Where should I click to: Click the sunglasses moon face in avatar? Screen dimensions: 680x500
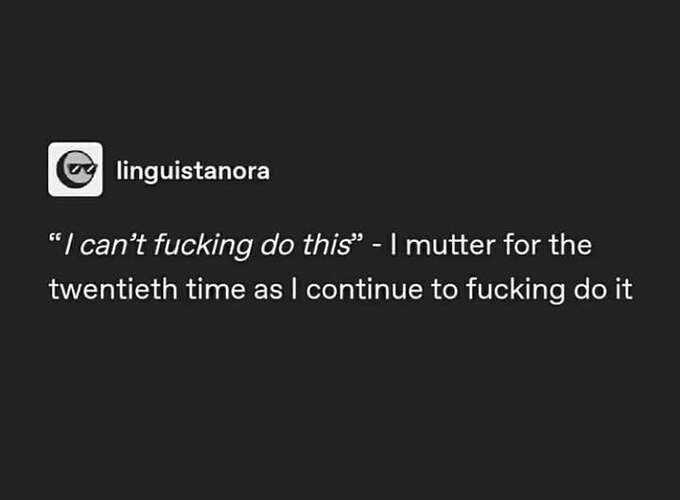click(x=76, y=169)
